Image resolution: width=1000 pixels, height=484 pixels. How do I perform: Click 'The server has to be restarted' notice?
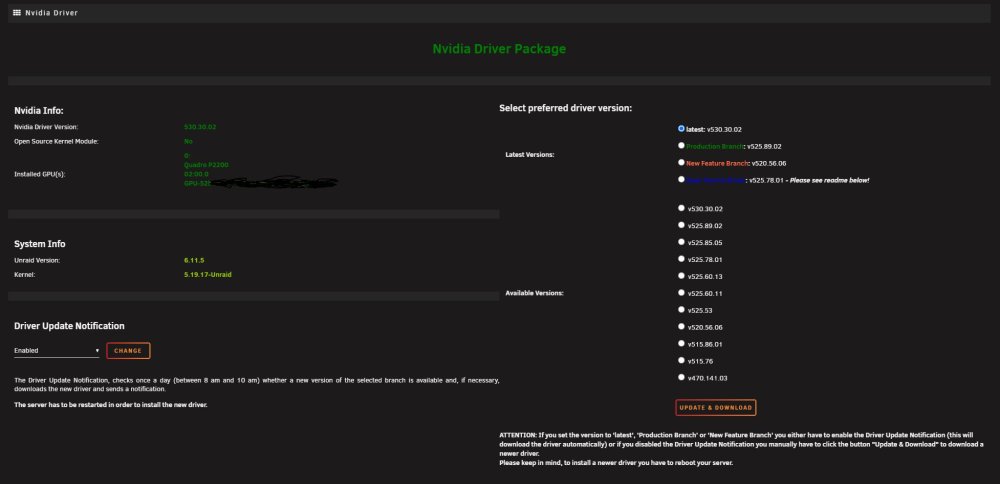click(110, 405)
